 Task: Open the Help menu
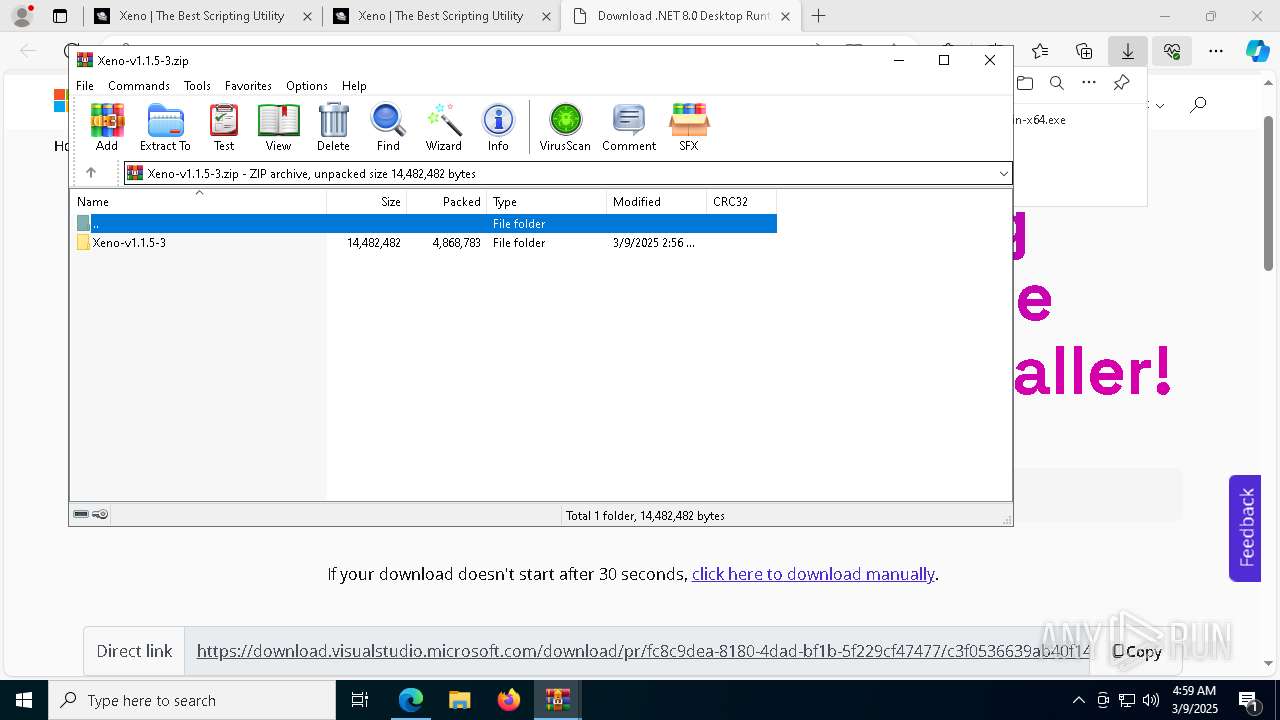[x=354, y=86]
